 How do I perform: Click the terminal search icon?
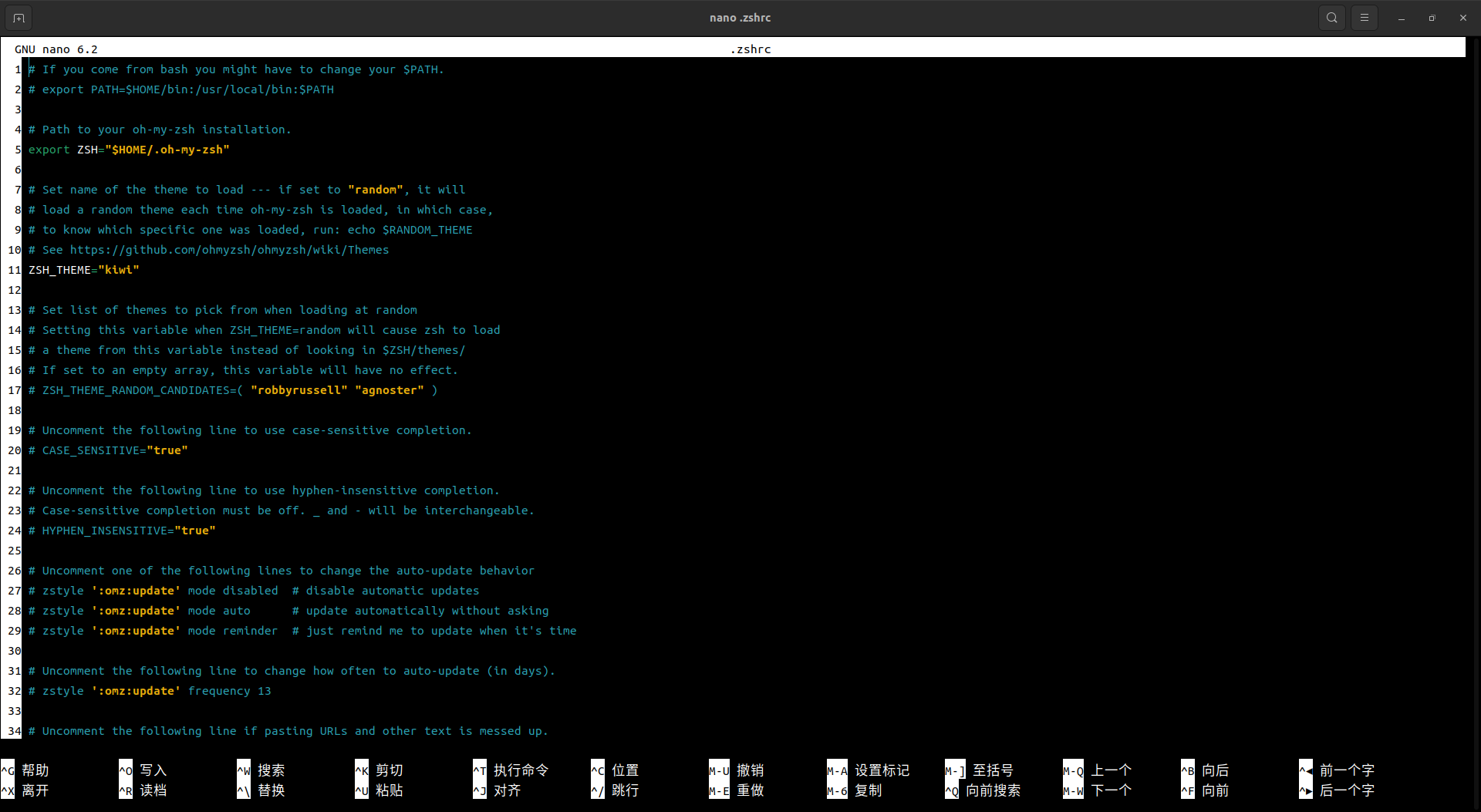point(1332,18)
